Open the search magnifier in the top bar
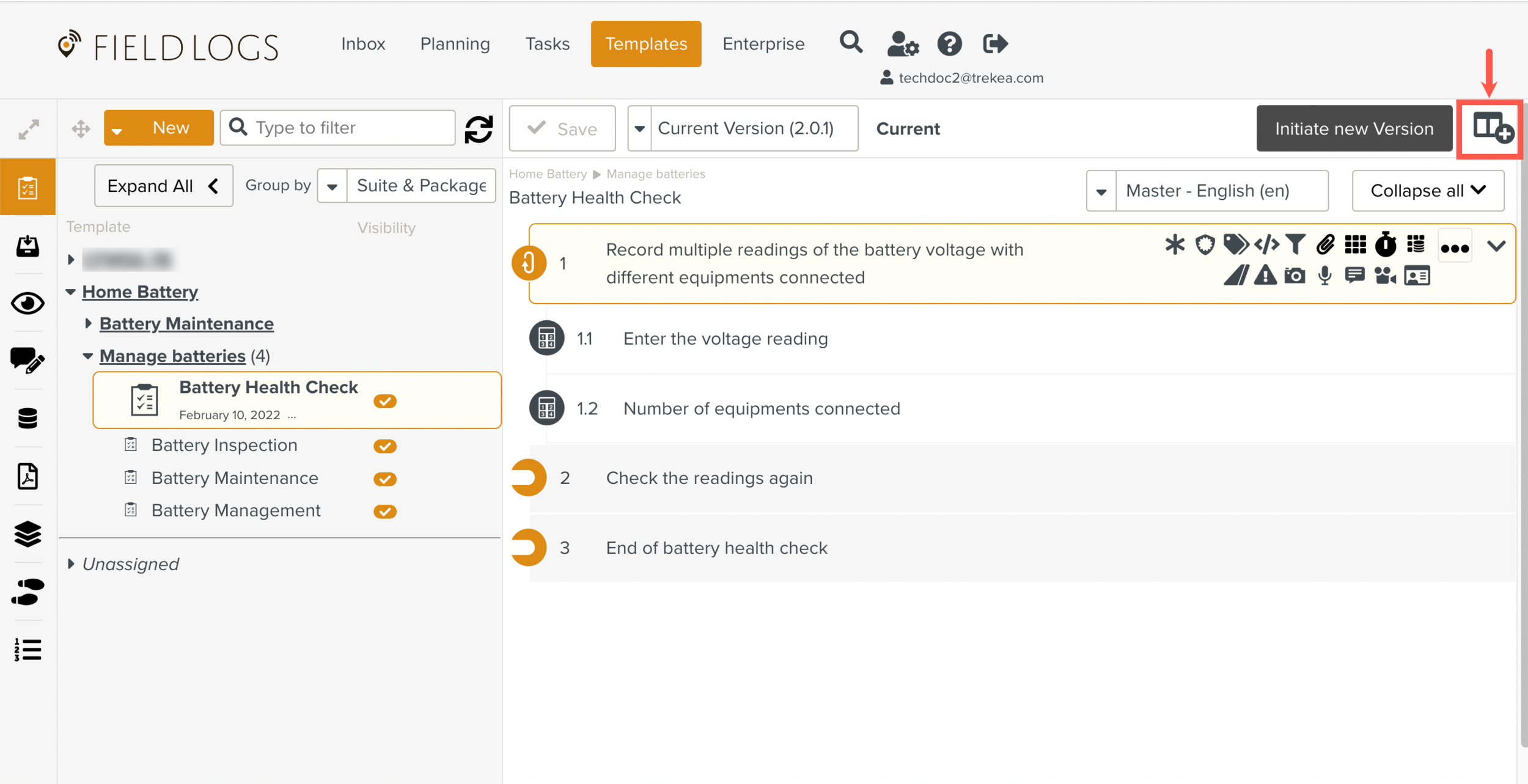 pyautogui.click(x=851, y=43)
